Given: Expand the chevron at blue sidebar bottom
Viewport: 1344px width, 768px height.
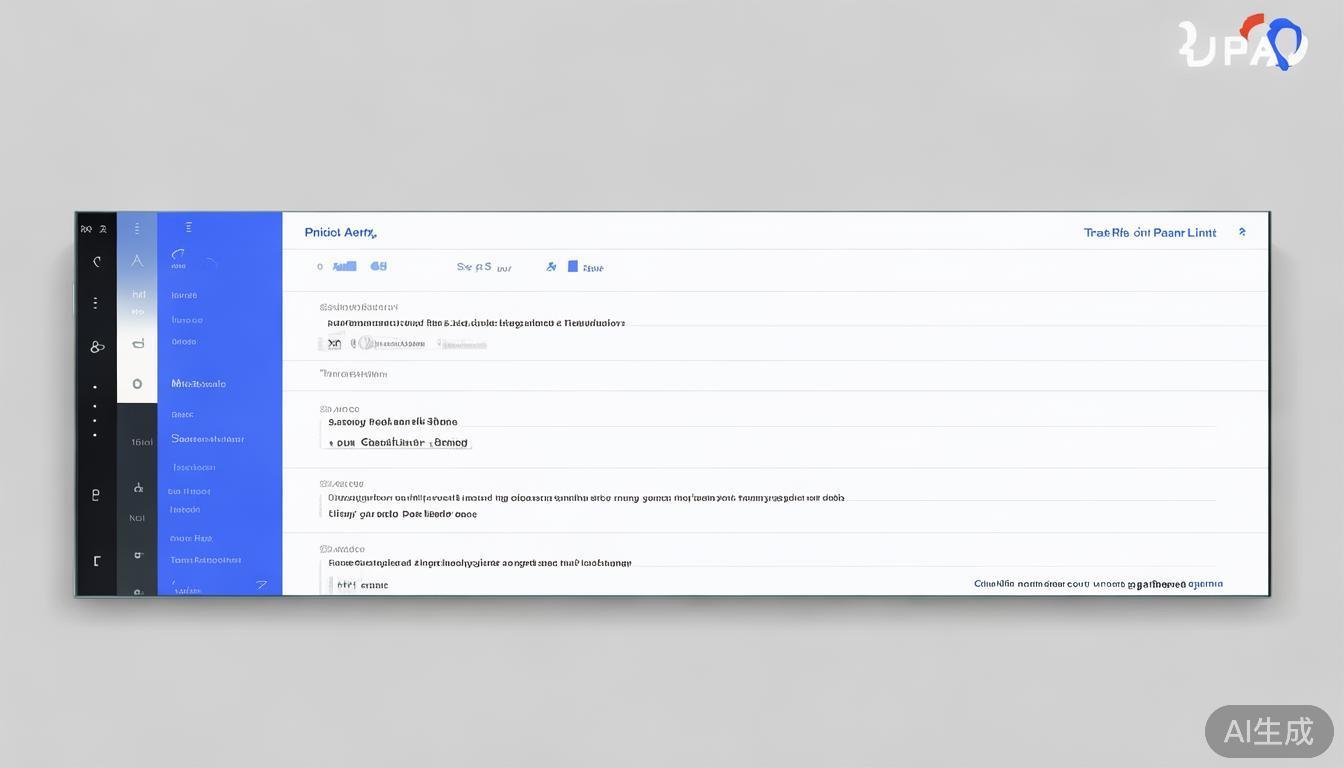Looking at the screenshot, I should (x=261, y=585).
